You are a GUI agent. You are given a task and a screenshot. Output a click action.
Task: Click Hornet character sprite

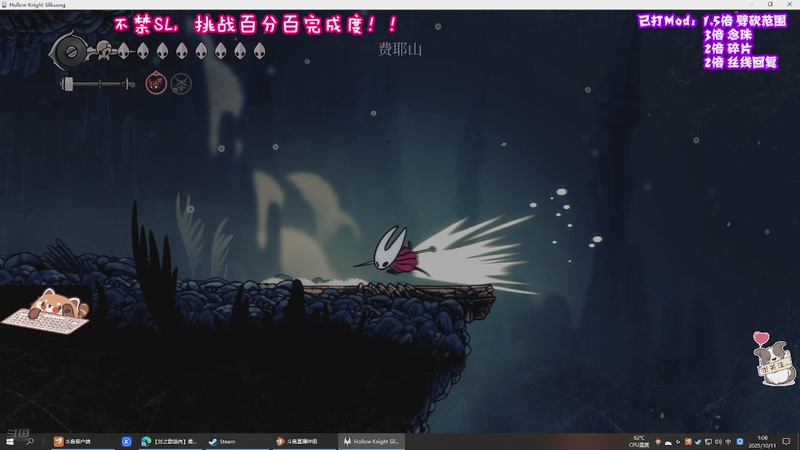tap(398, 253)
